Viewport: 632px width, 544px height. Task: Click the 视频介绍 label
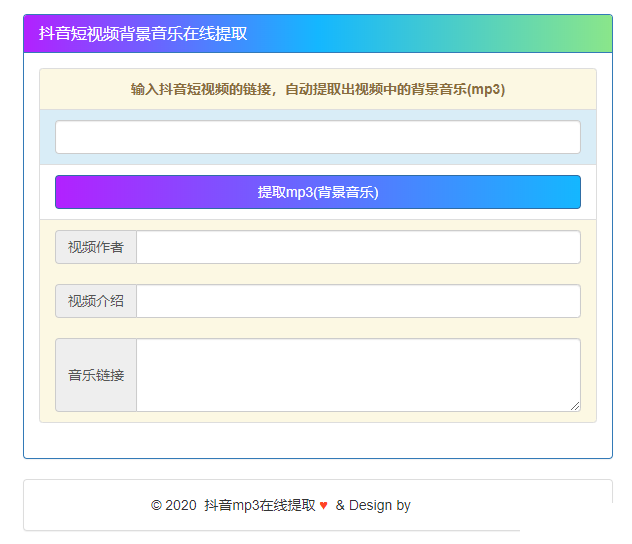tap(96, 301)
